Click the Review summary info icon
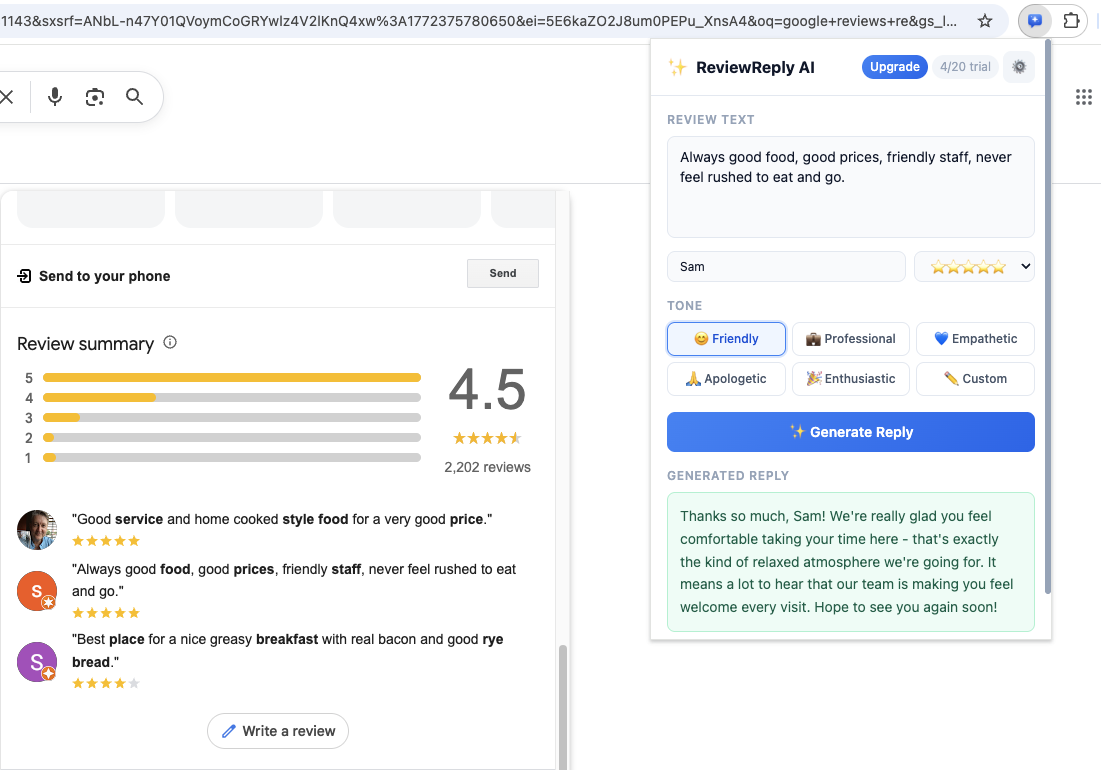Viewport: 1101px width, 770px height. point(170,342)
